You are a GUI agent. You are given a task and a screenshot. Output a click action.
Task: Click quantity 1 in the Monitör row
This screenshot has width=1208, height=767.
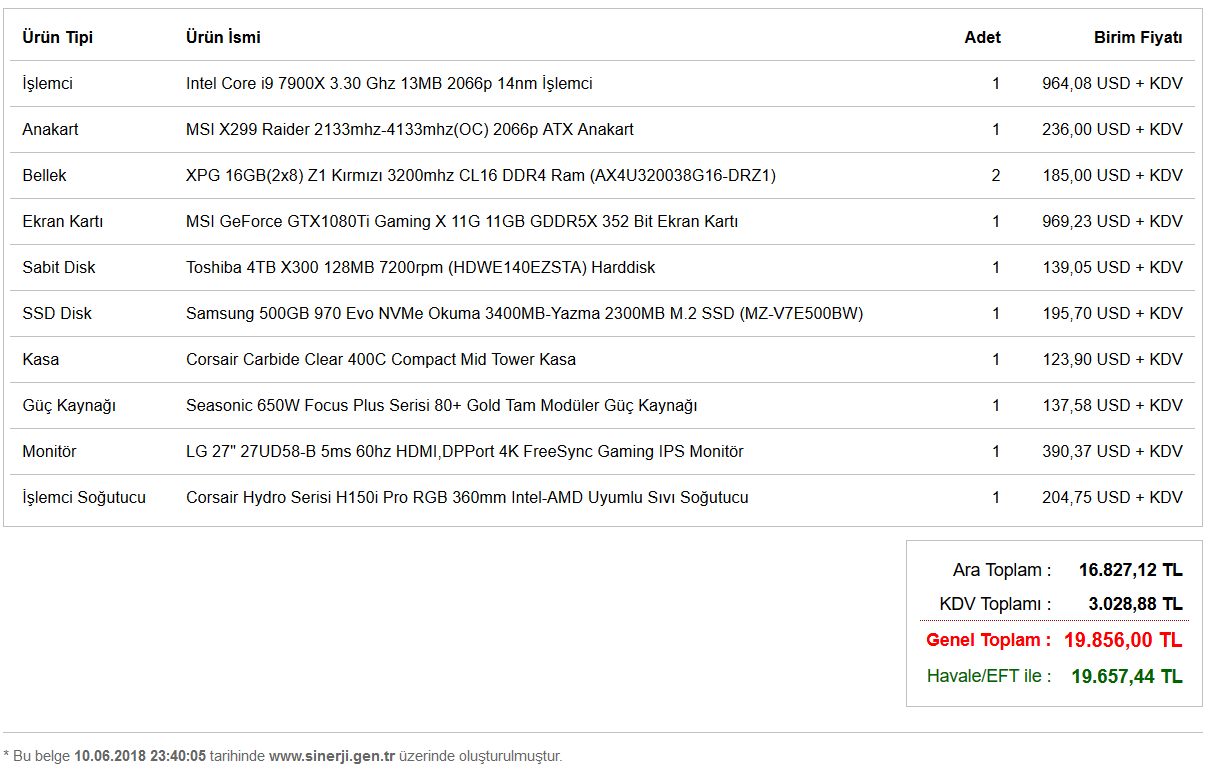996,451
